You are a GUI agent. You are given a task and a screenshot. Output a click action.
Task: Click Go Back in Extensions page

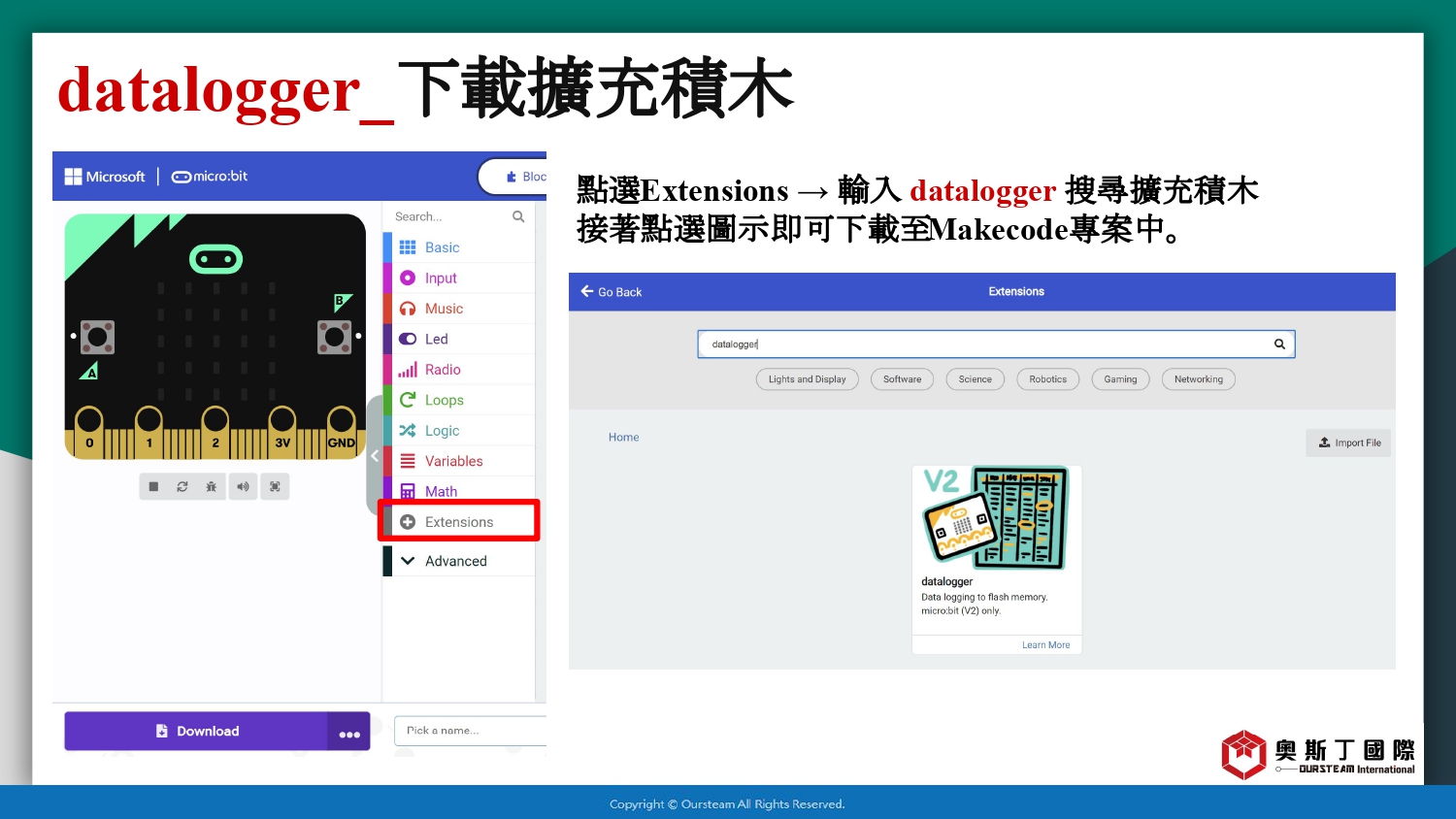(612, 292)
